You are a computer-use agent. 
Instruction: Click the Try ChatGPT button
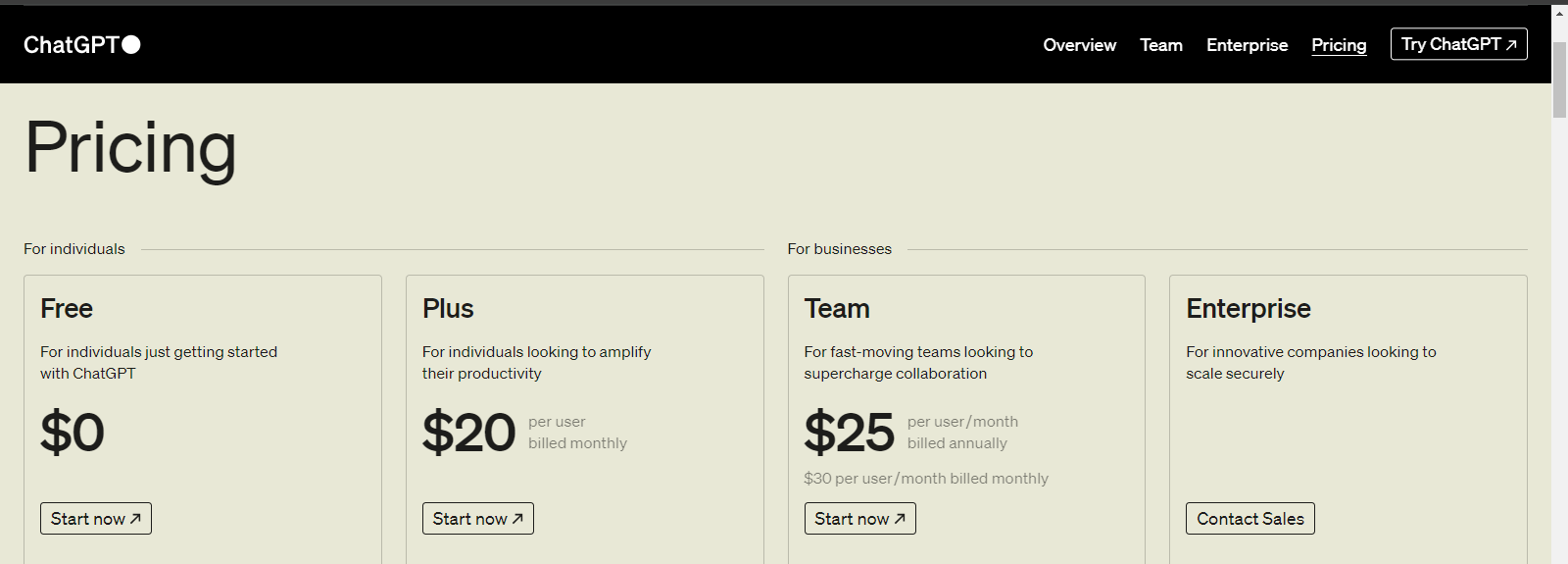[x=1458, y=44]
